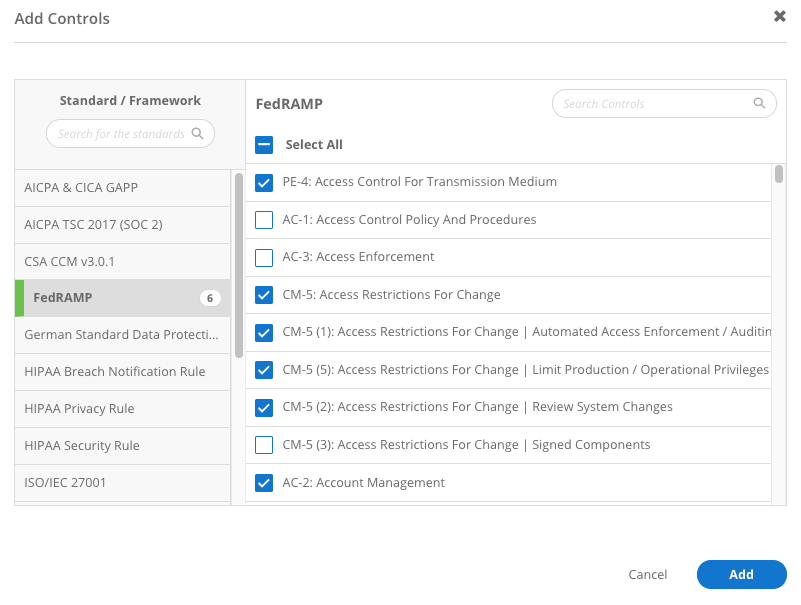Click the standards list scrollbar
801x605 pixels.
pos(238,265)
